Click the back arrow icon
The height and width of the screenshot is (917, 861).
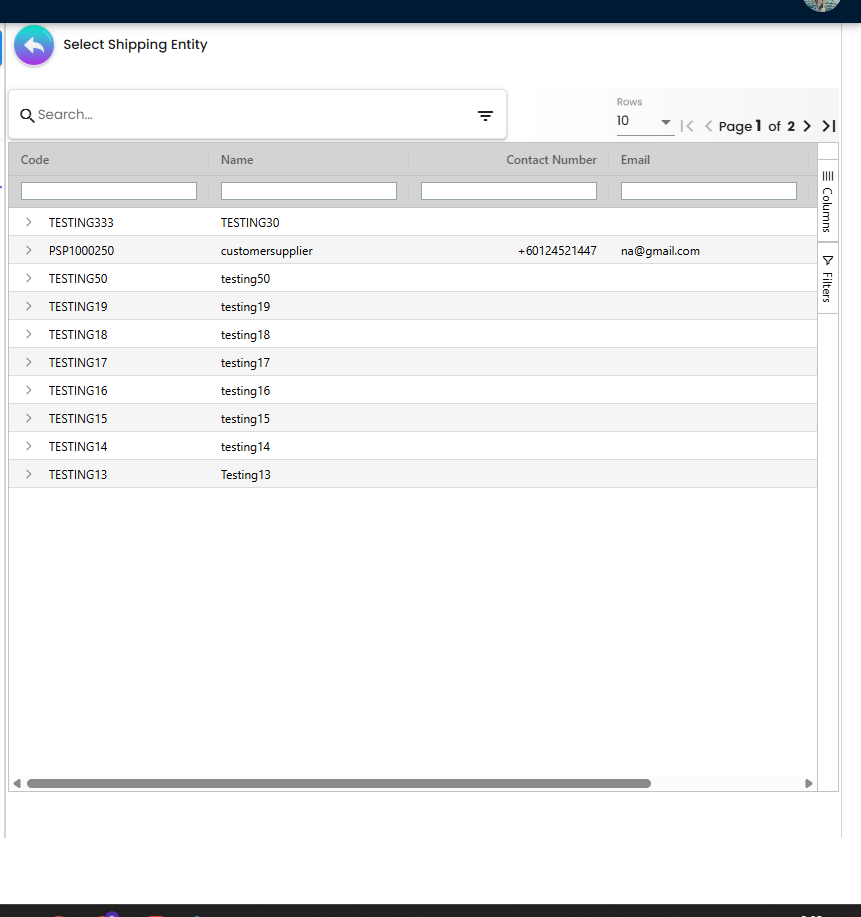(34, 46)
